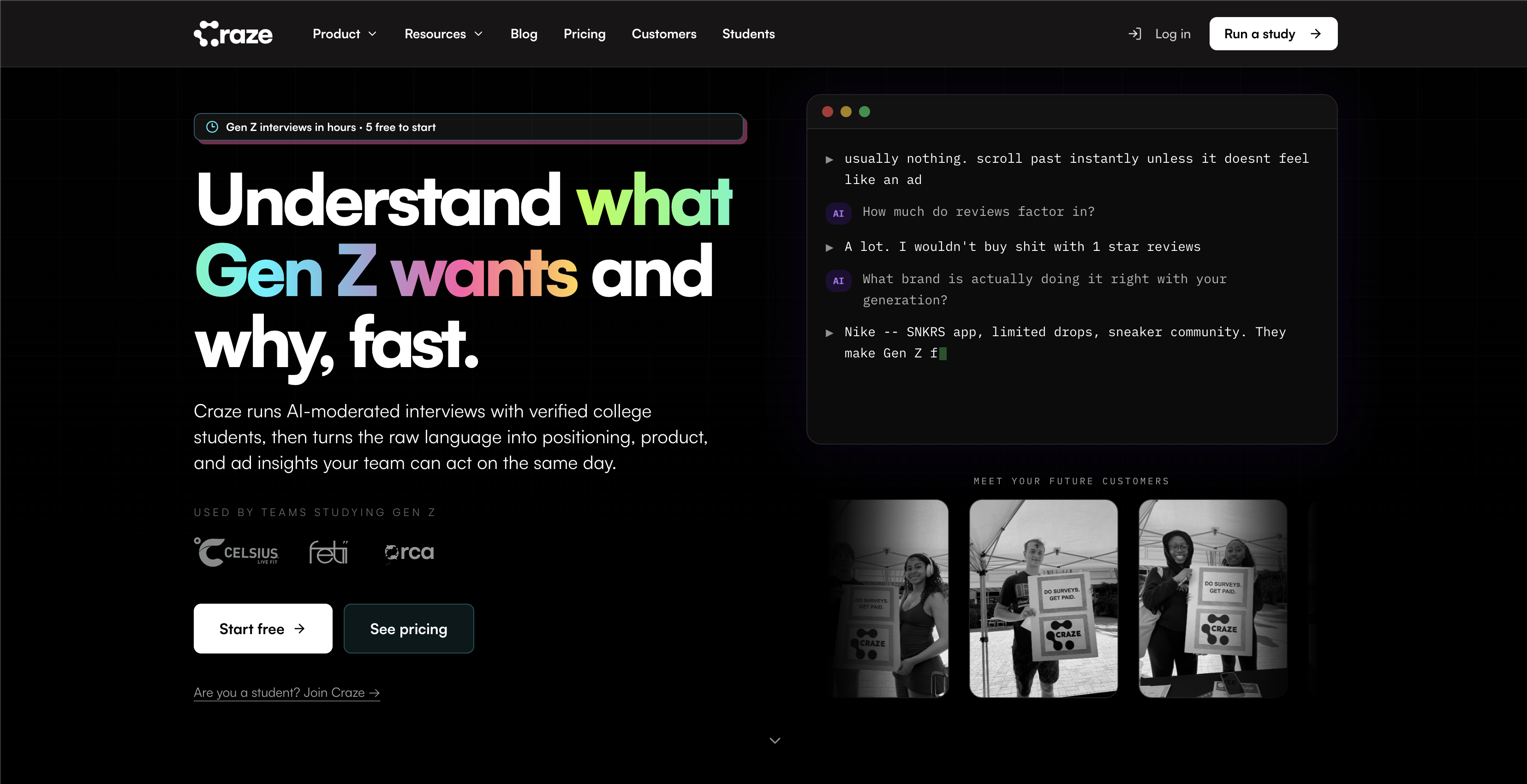
Task: Click the AI badge beside the reviews question
Action: click(x=838, y=214)
